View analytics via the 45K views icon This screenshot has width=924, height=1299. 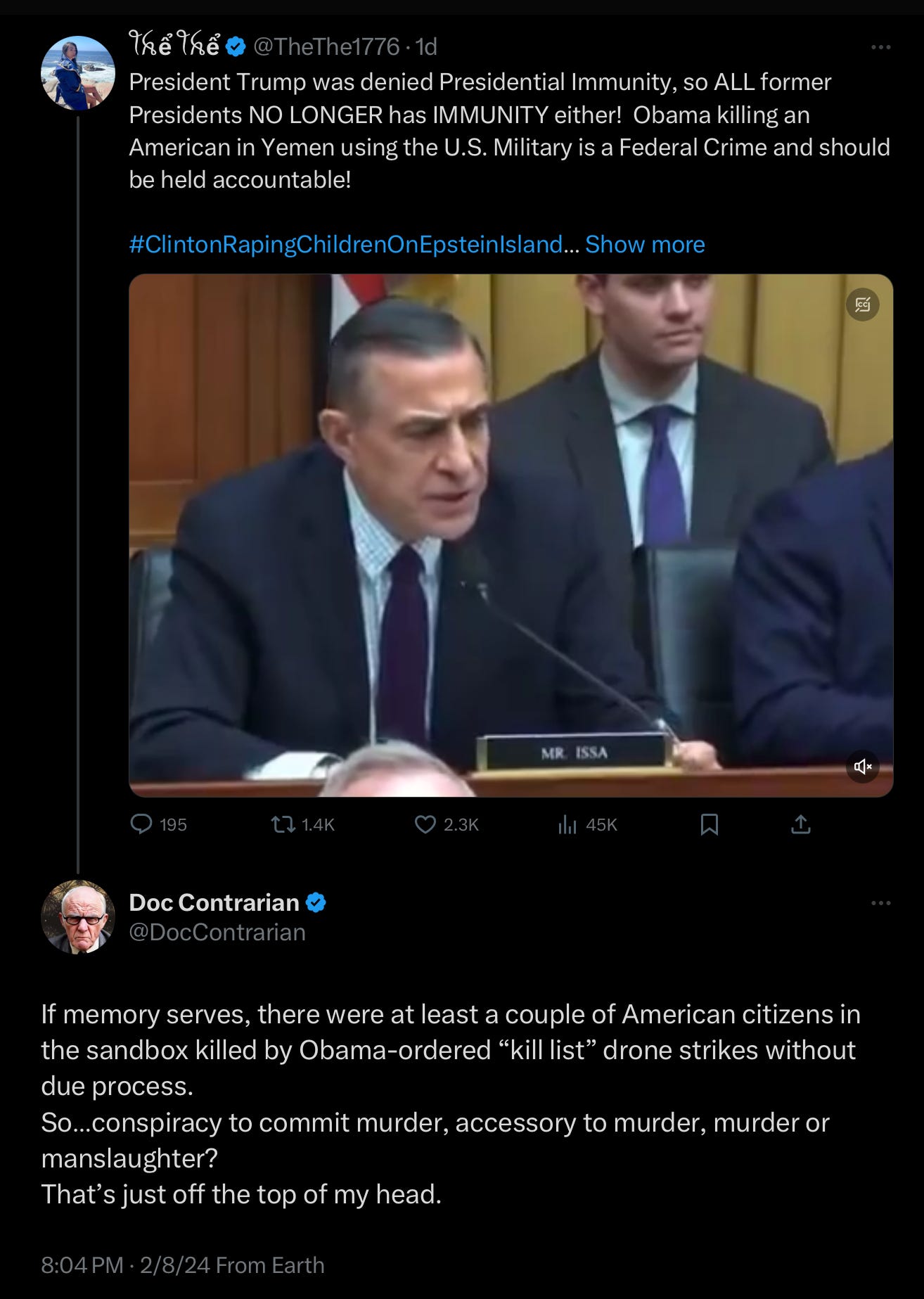point(567,824)
